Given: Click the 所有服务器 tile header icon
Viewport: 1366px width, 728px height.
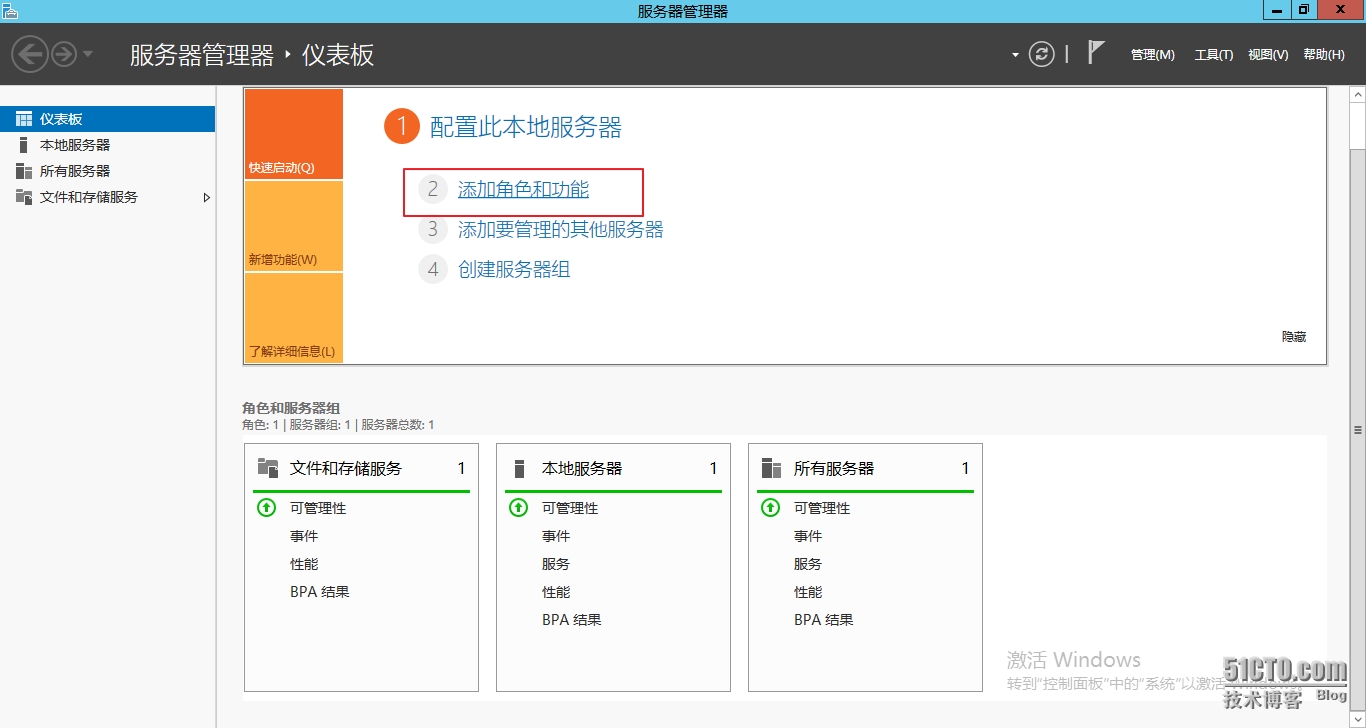Looking at the screenshot, I should [771, 468].
